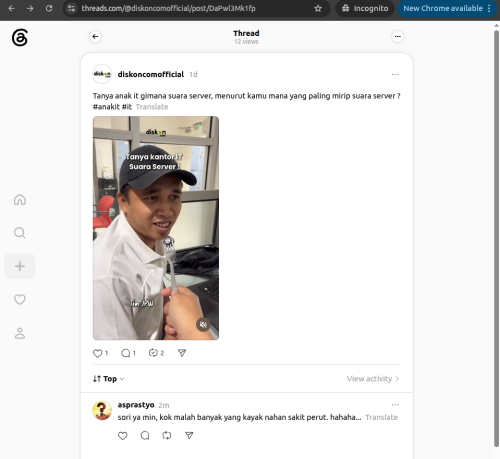The image size is (500, 459).
Task: Translate asprastyo's reply
Action: point(381,417)
